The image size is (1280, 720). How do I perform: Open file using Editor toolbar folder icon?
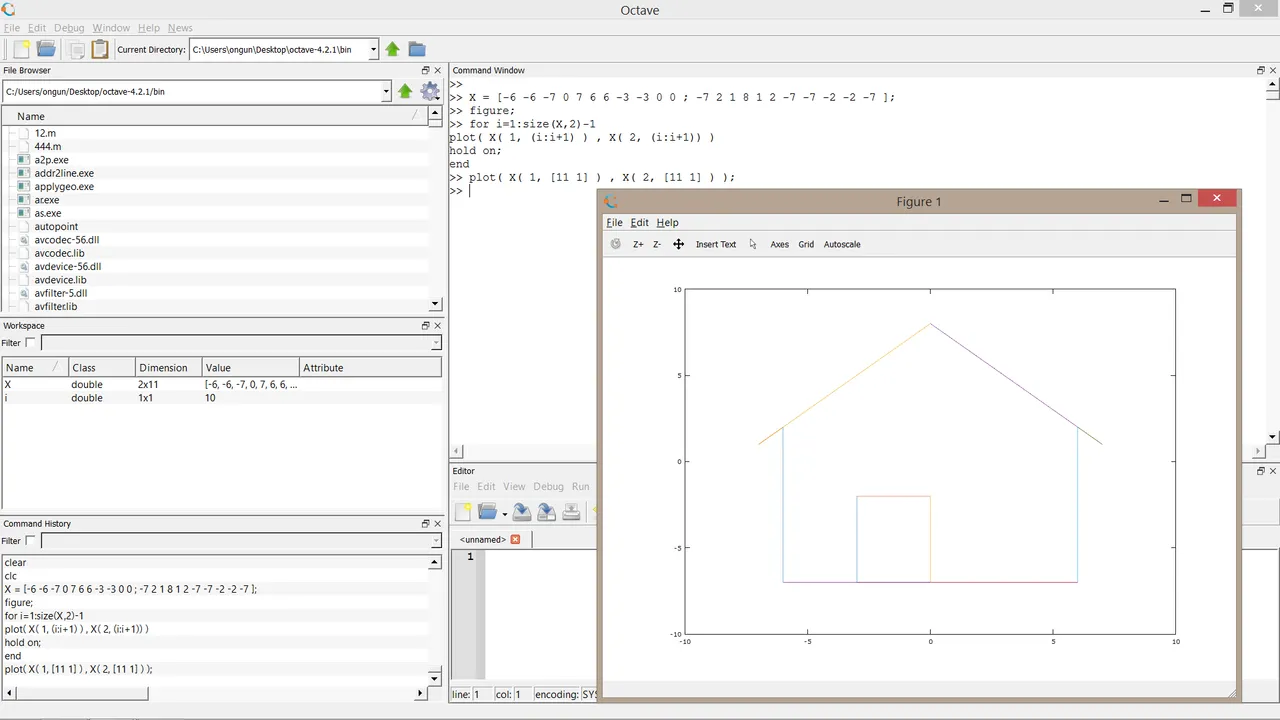(487, 512)
